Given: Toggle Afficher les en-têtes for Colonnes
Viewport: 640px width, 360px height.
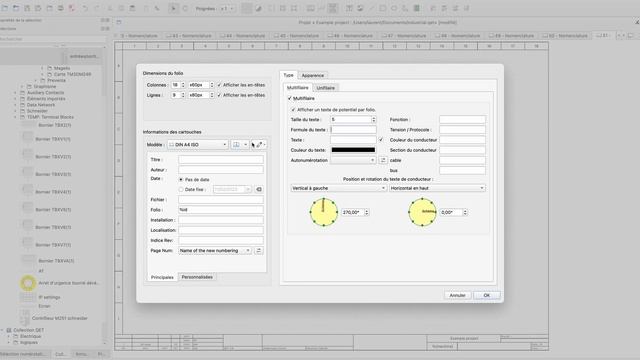Looking at the screenshot, I should pyautogui.click(x=219, y=85).
